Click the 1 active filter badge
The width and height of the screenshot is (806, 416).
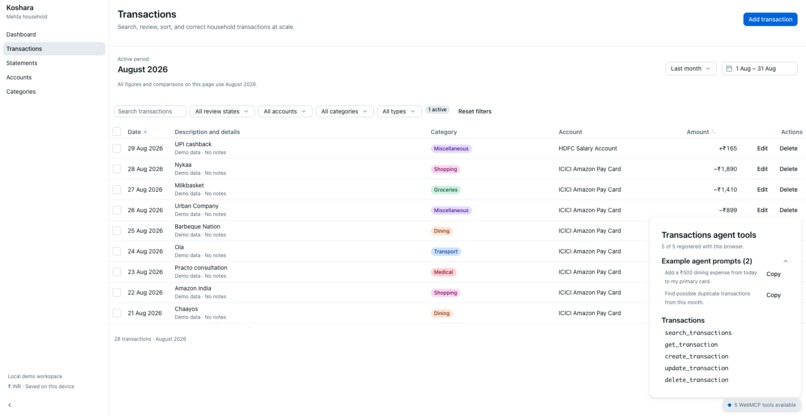[437, 110]
